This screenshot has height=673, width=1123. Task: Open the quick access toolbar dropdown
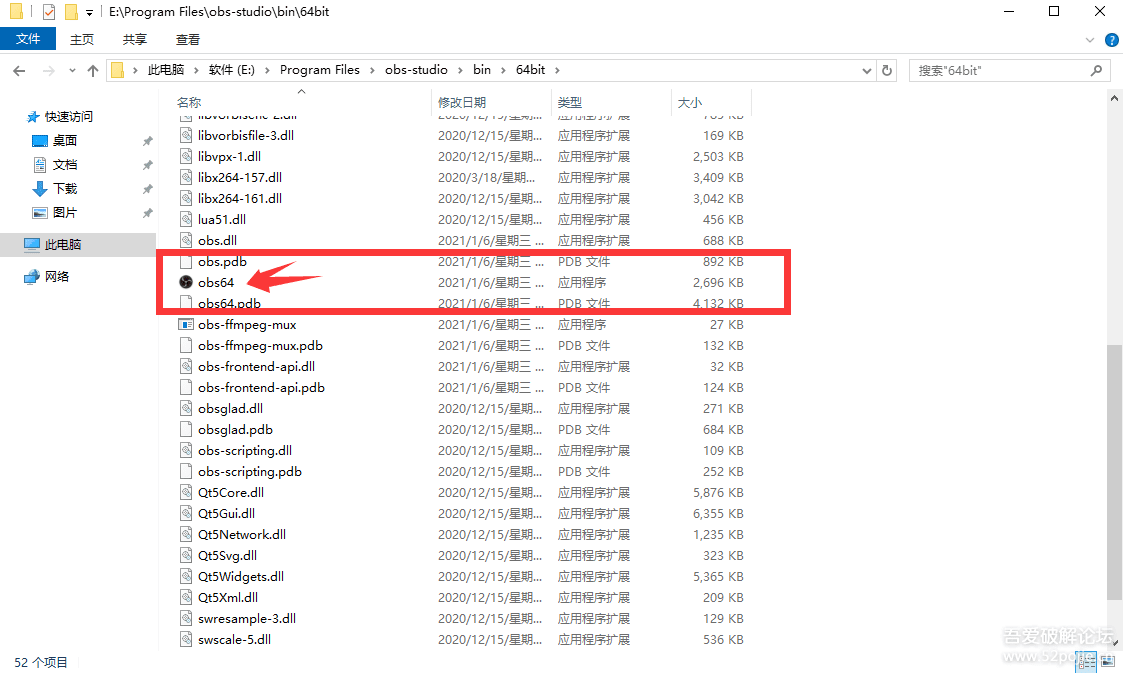(x=90, y=12)
